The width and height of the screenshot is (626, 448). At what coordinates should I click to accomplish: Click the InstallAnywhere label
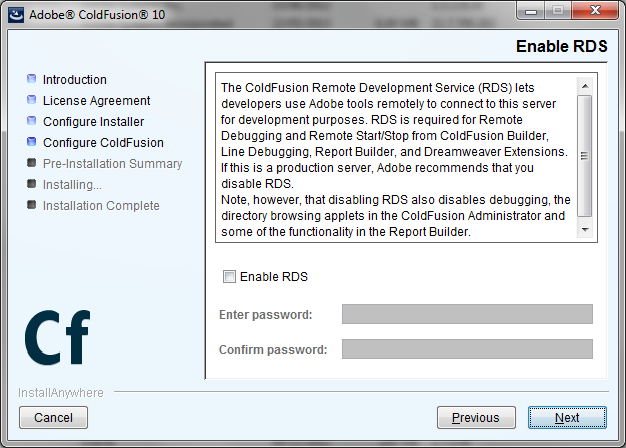pyautogui.click(x=61, y=393)
